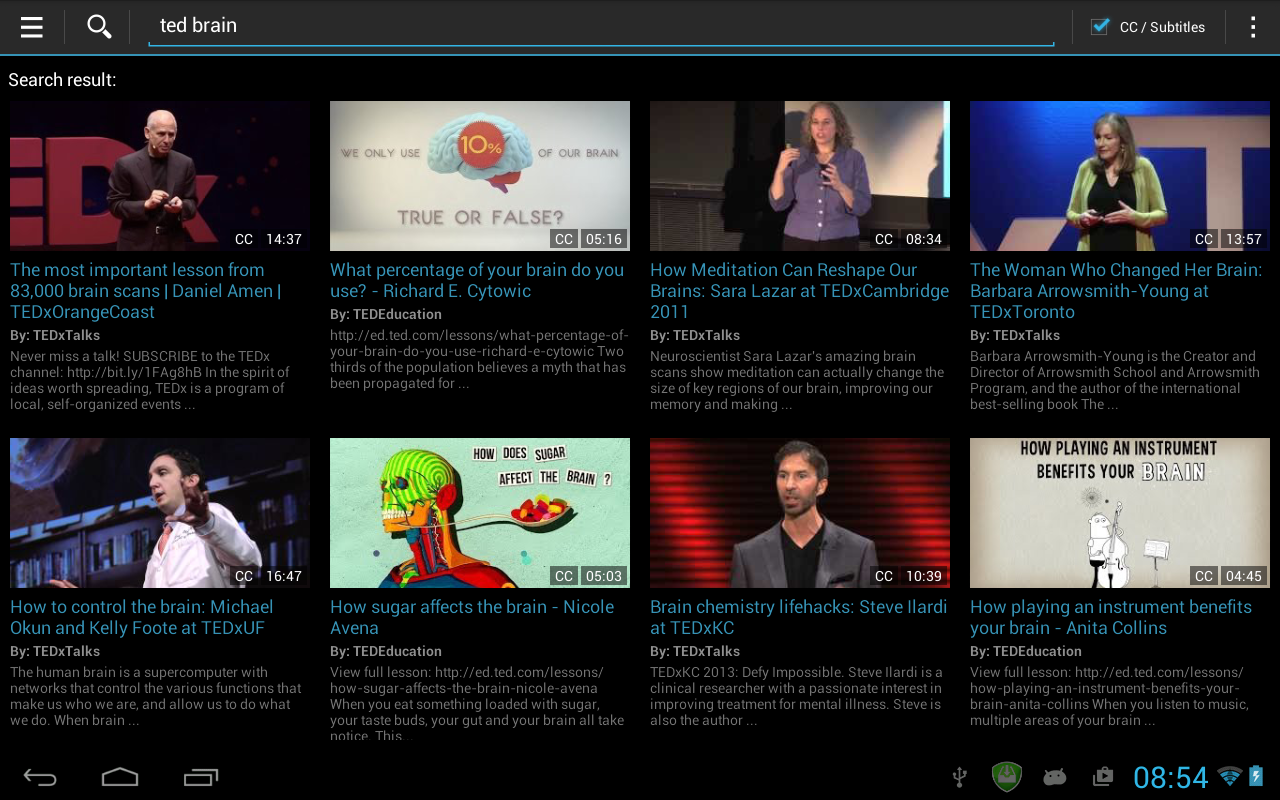The width and height of the screenshot is (1280, 800).
Task: Tap 'By: TEDxTalks' under Daniel Amen video
Action: (x=55, y=335)
